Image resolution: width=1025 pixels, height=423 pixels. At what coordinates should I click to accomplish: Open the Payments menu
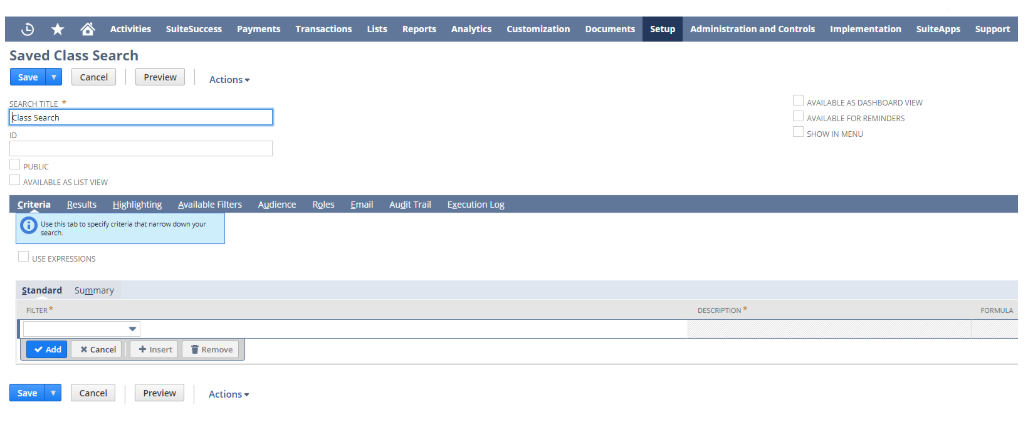pyautogui.click(x=258, y=29)
